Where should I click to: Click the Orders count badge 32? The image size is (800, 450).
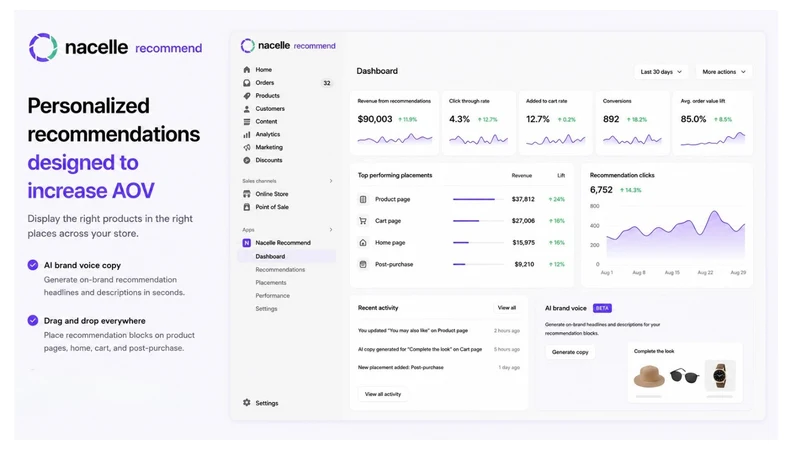(327, 83)
